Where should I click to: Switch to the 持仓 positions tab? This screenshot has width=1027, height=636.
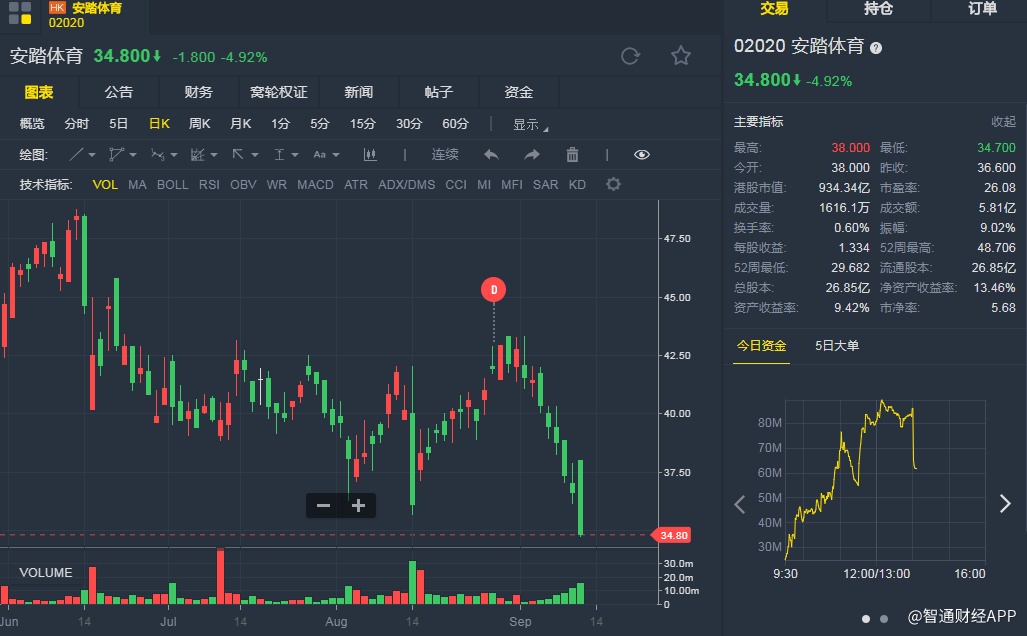coord(878,9)
